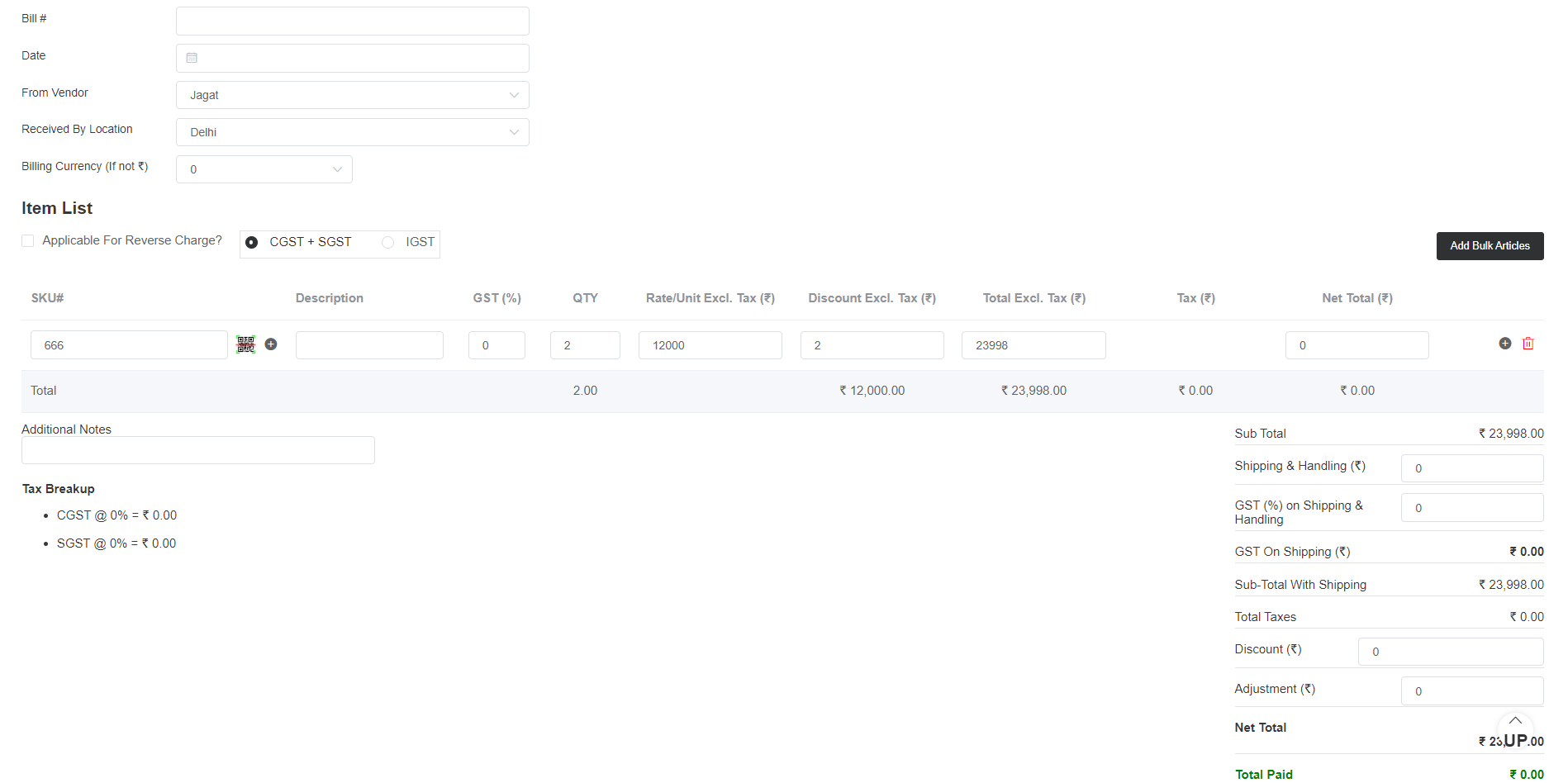Click the plus icon next to the barcode scanner
Screen dimensions: 1568x783
click(271, 344)
